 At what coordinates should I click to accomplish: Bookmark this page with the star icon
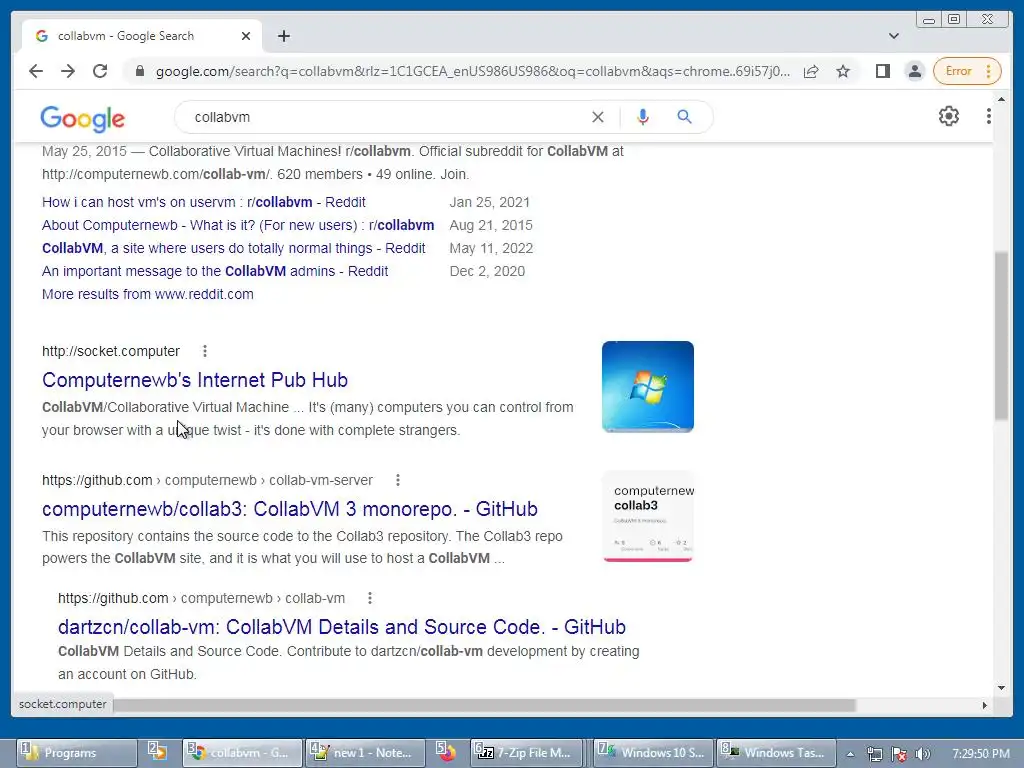click(x=843, y=71)
